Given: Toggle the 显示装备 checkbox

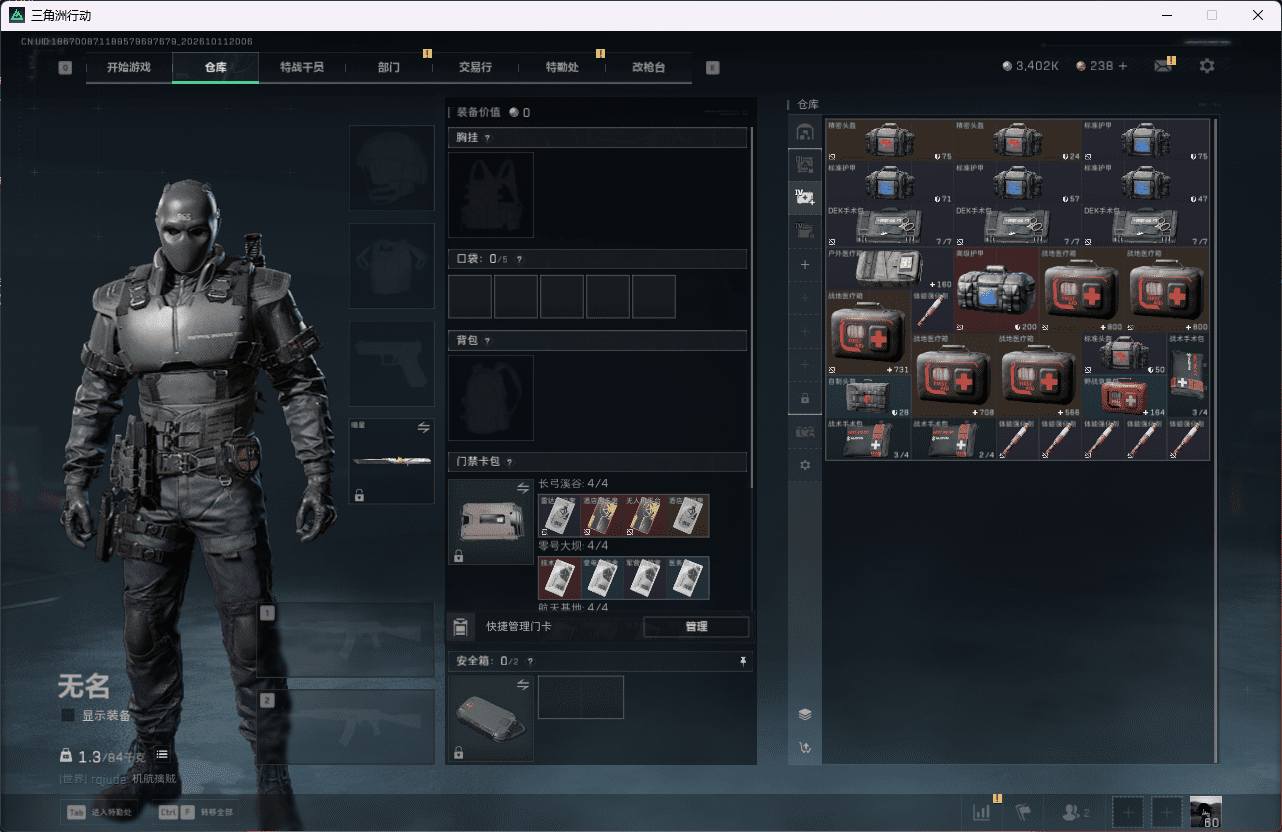Looking at the screenshot, I should click(x=68, y=715).
